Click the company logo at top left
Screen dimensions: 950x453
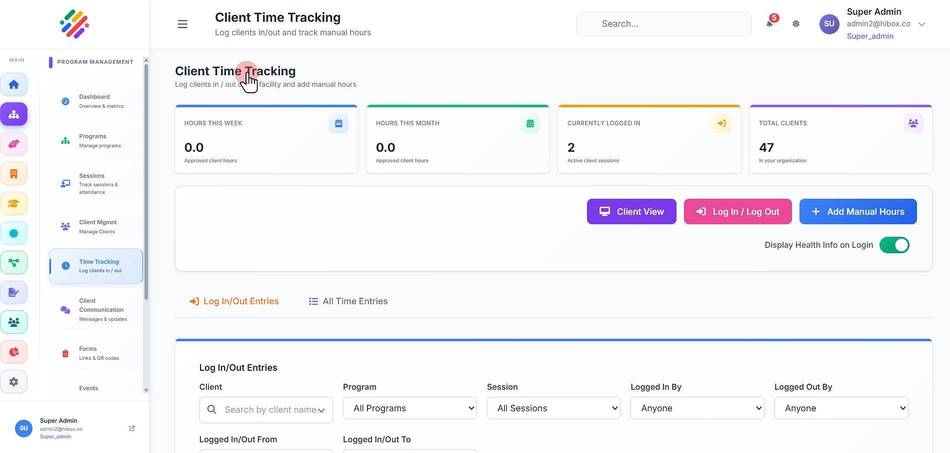click(75, 24)
